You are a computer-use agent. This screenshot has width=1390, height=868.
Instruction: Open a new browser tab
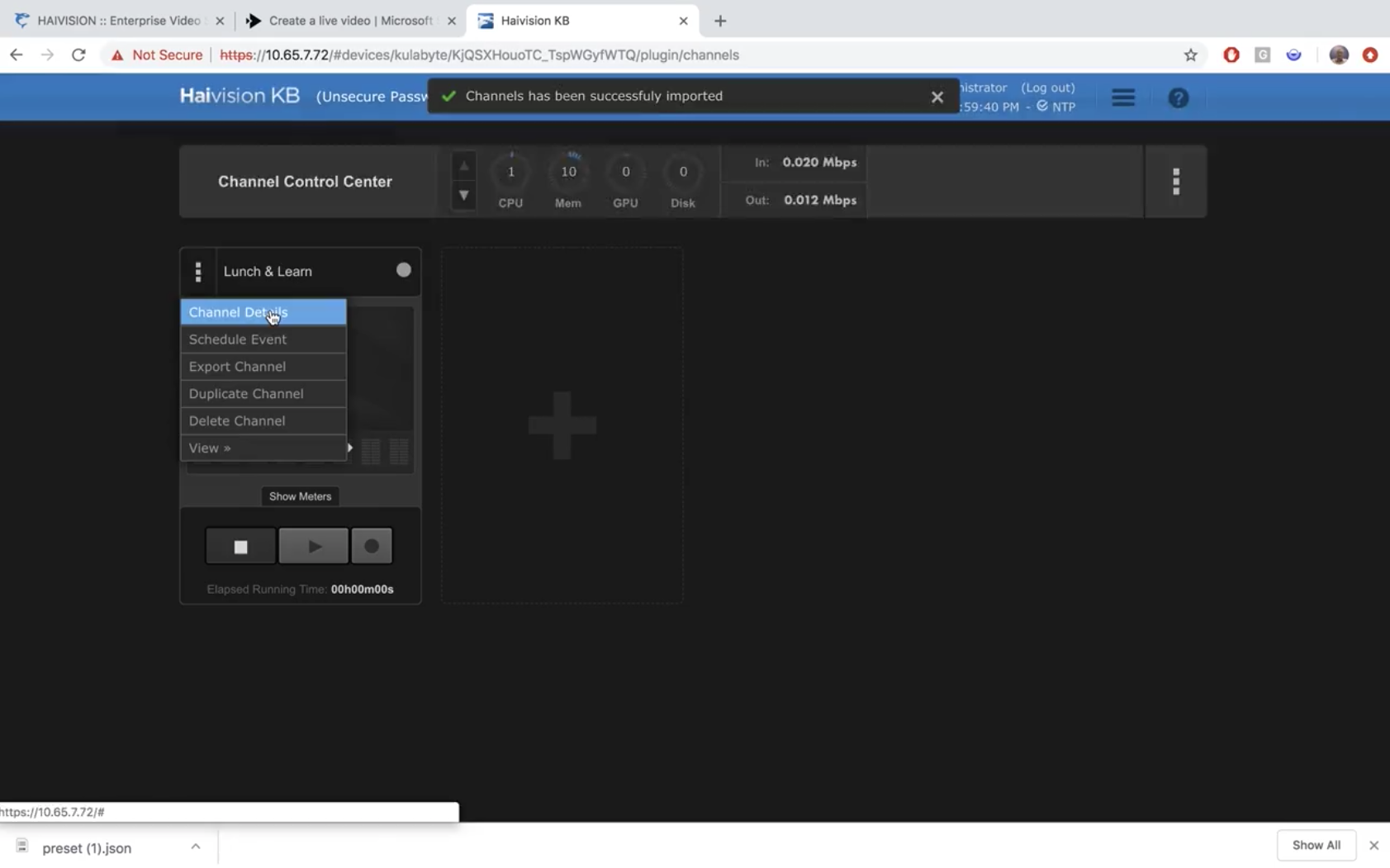coord(720,21)
